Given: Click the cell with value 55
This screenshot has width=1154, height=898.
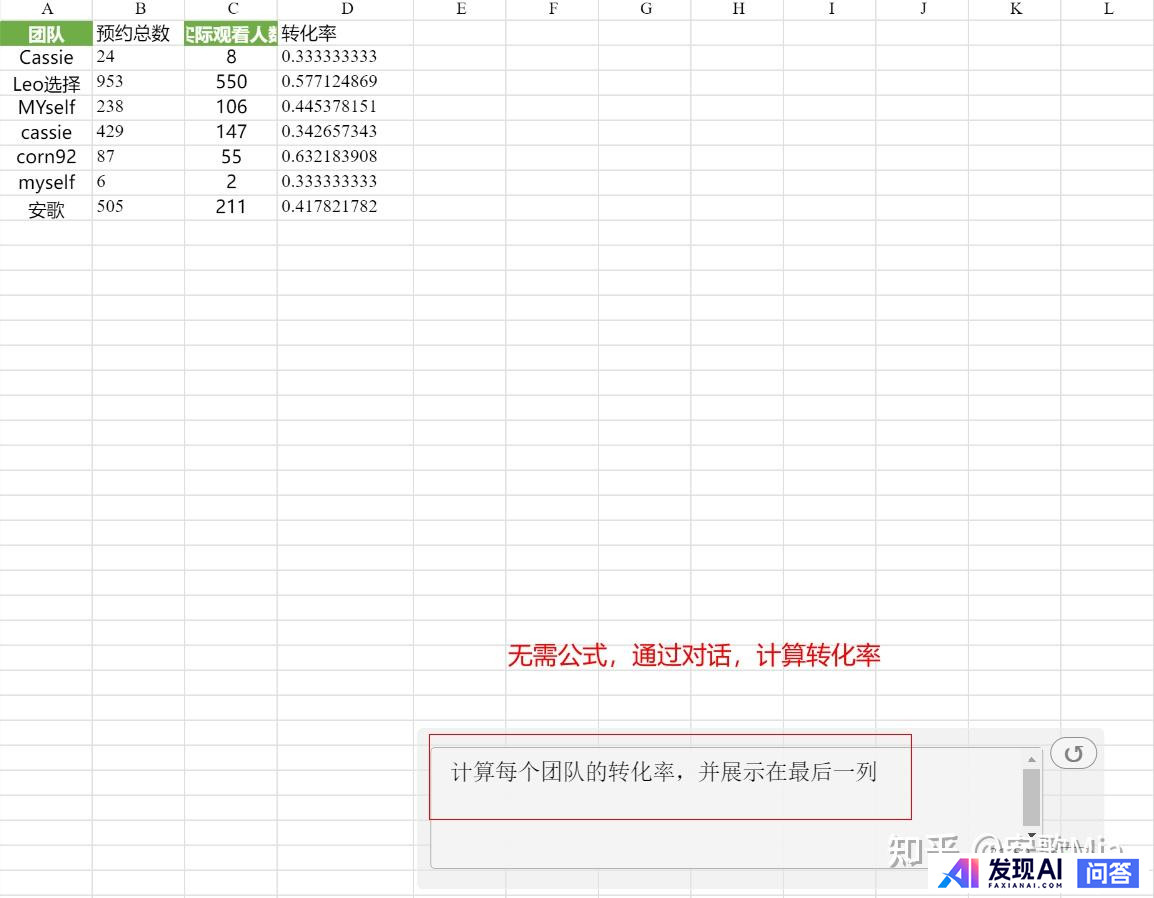Looking at the screenshot, I should point(231,158).
